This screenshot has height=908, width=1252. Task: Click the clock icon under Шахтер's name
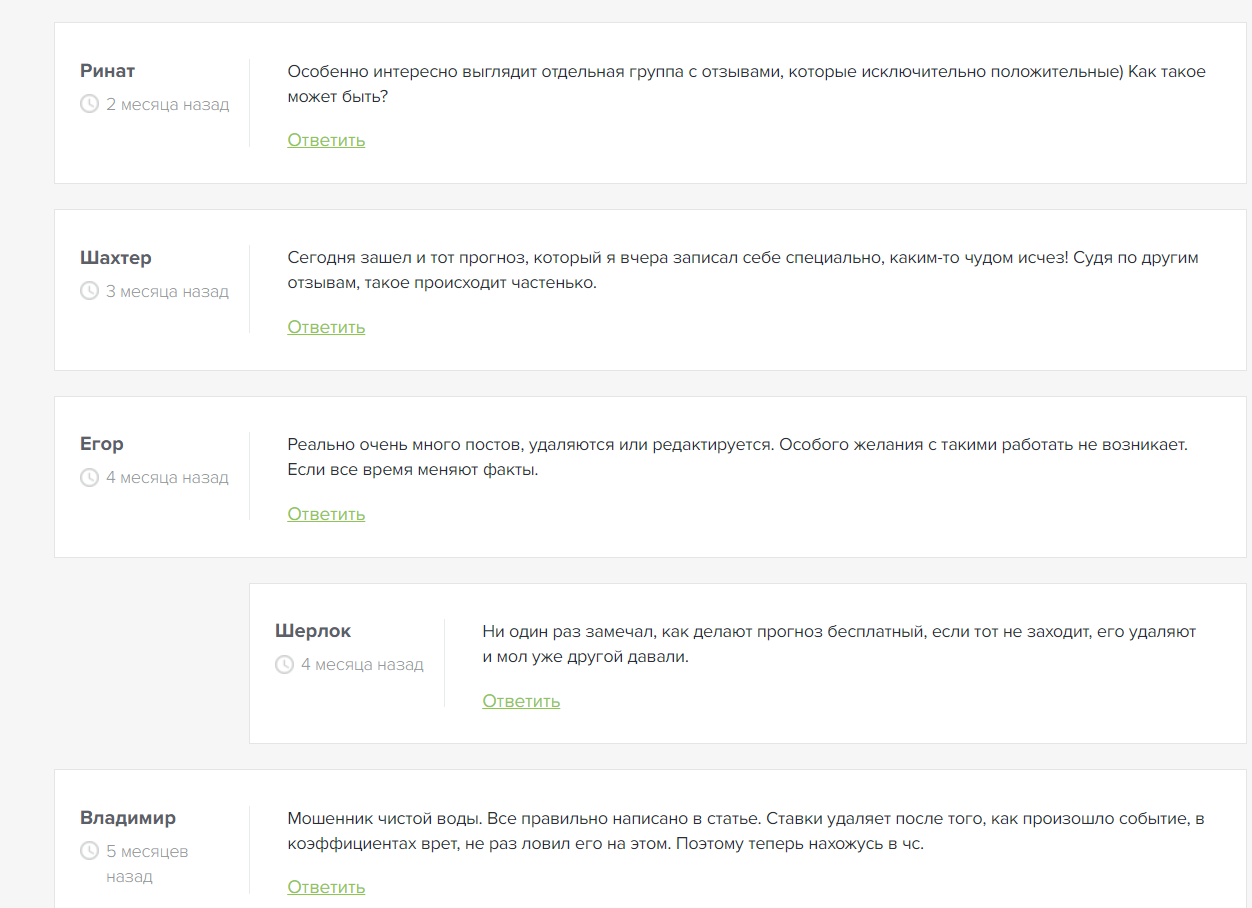coord(89,291)
